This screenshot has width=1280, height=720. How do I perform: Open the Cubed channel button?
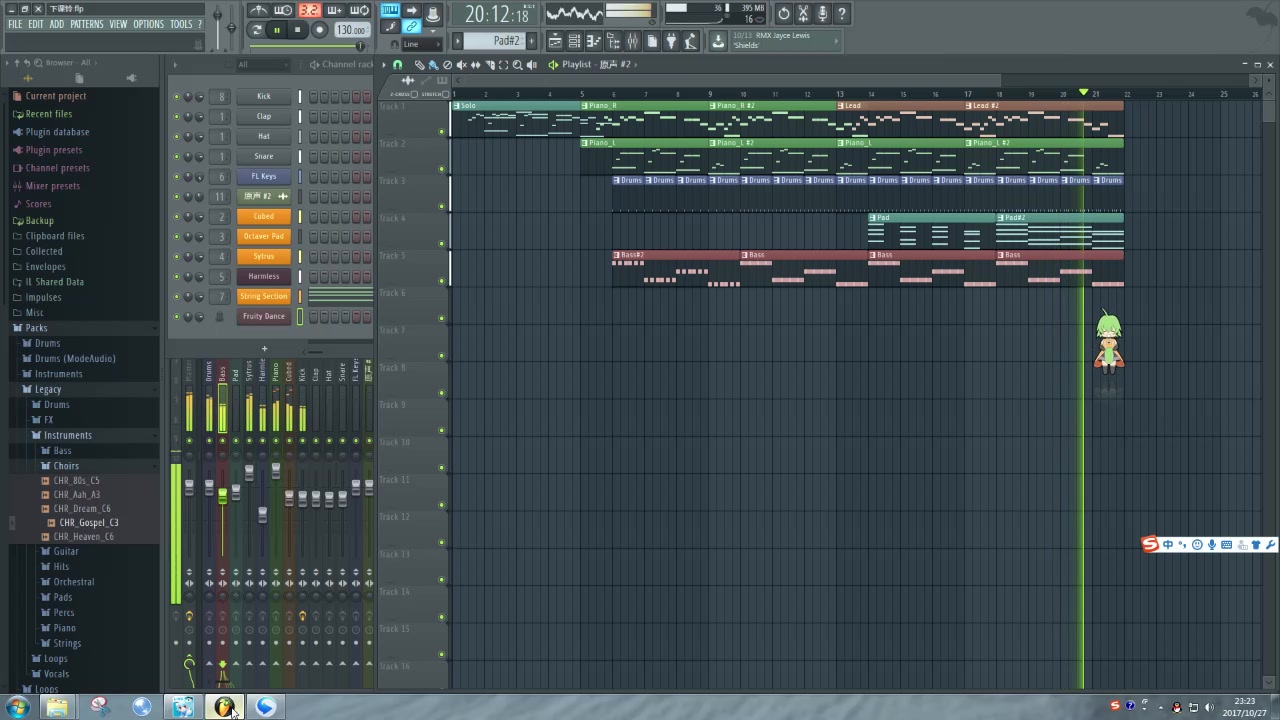click(x=264, y=216)
